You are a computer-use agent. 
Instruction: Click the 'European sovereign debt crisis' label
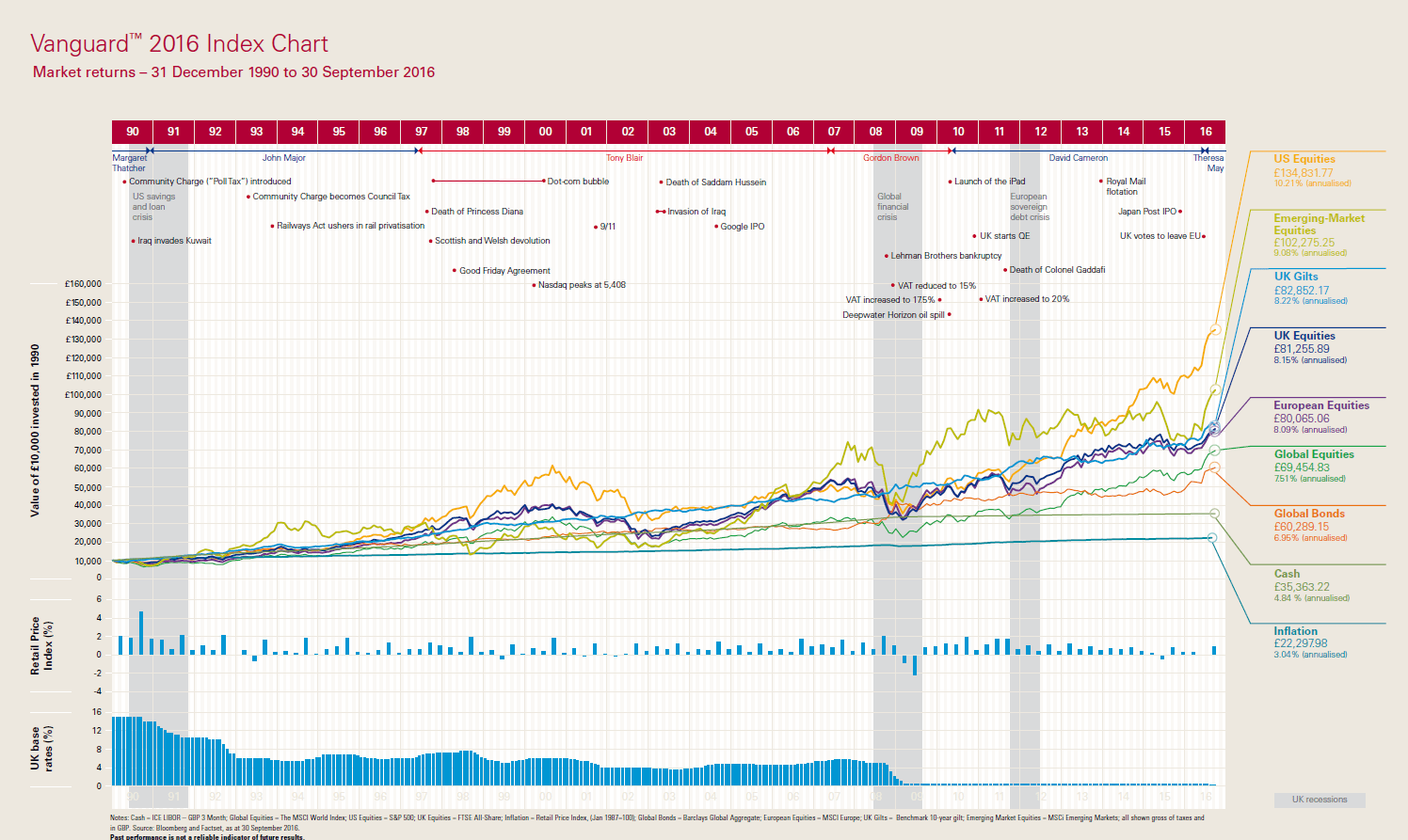(x=1030, y=207)
